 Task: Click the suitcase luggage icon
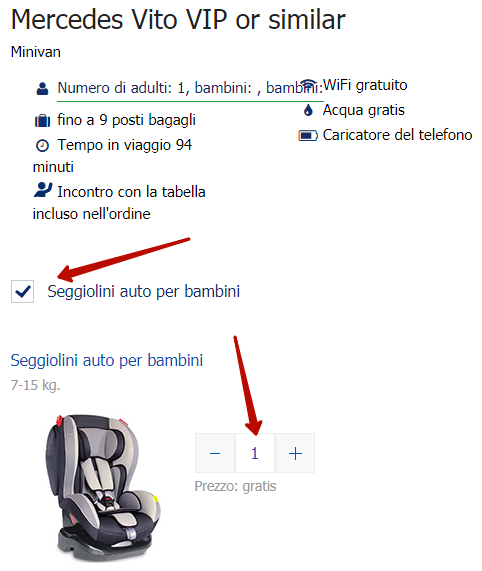click(42, 121)
